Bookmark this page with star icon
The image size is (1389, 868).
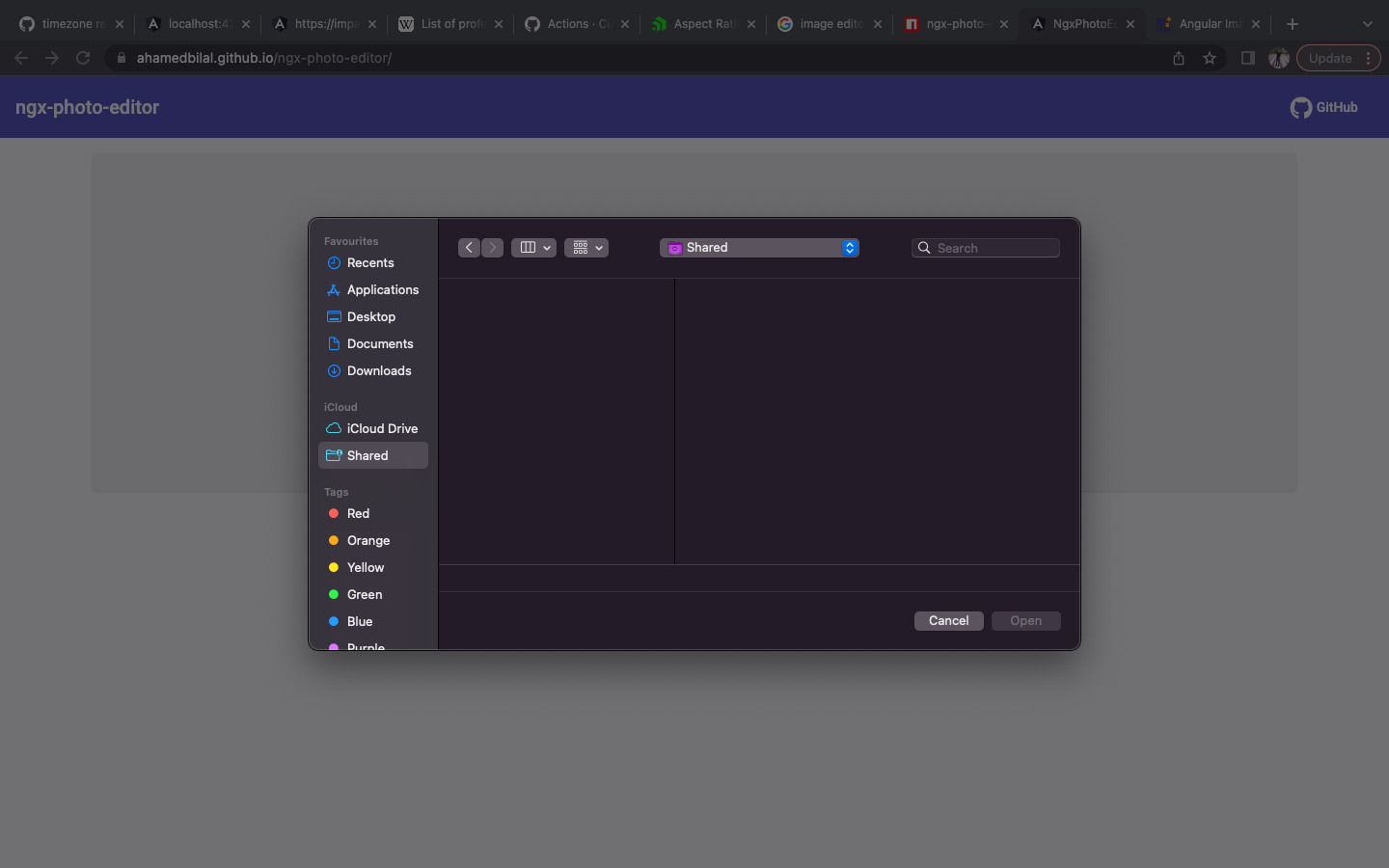[x=1210, y=58]
